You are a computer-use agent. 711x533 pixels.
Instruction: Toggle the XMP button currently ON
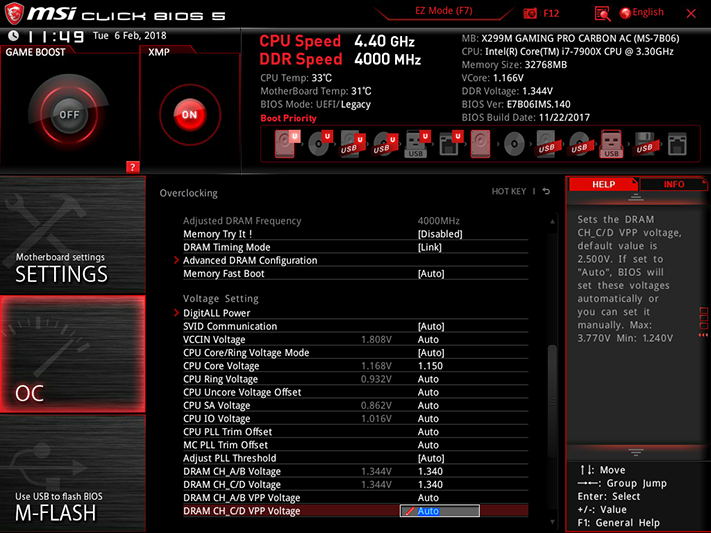coord(190,115)
